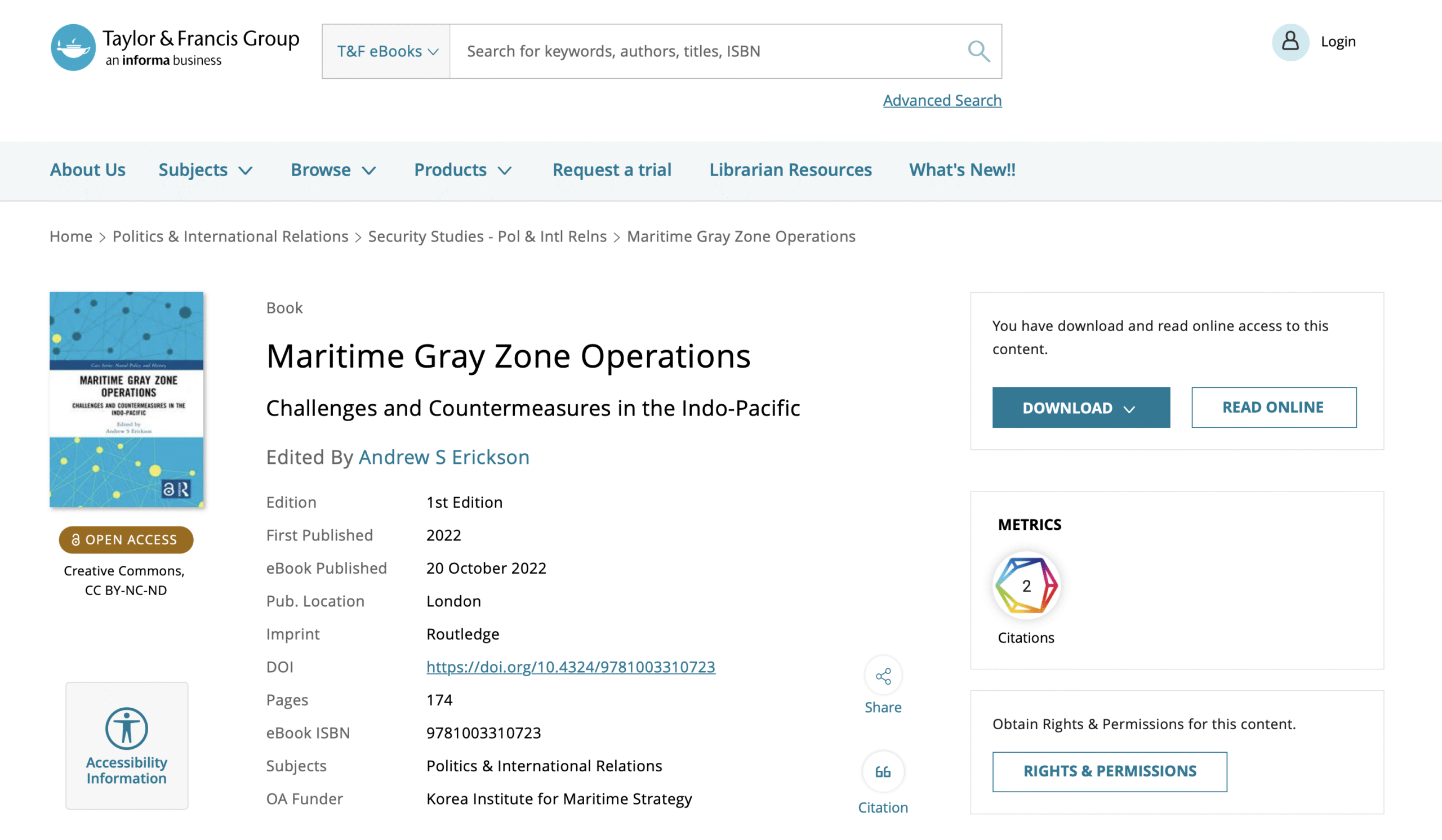Click the Share icon
Image resolution: width=1442 pixels, height=840 pixels.
click(x=883, y=676)
